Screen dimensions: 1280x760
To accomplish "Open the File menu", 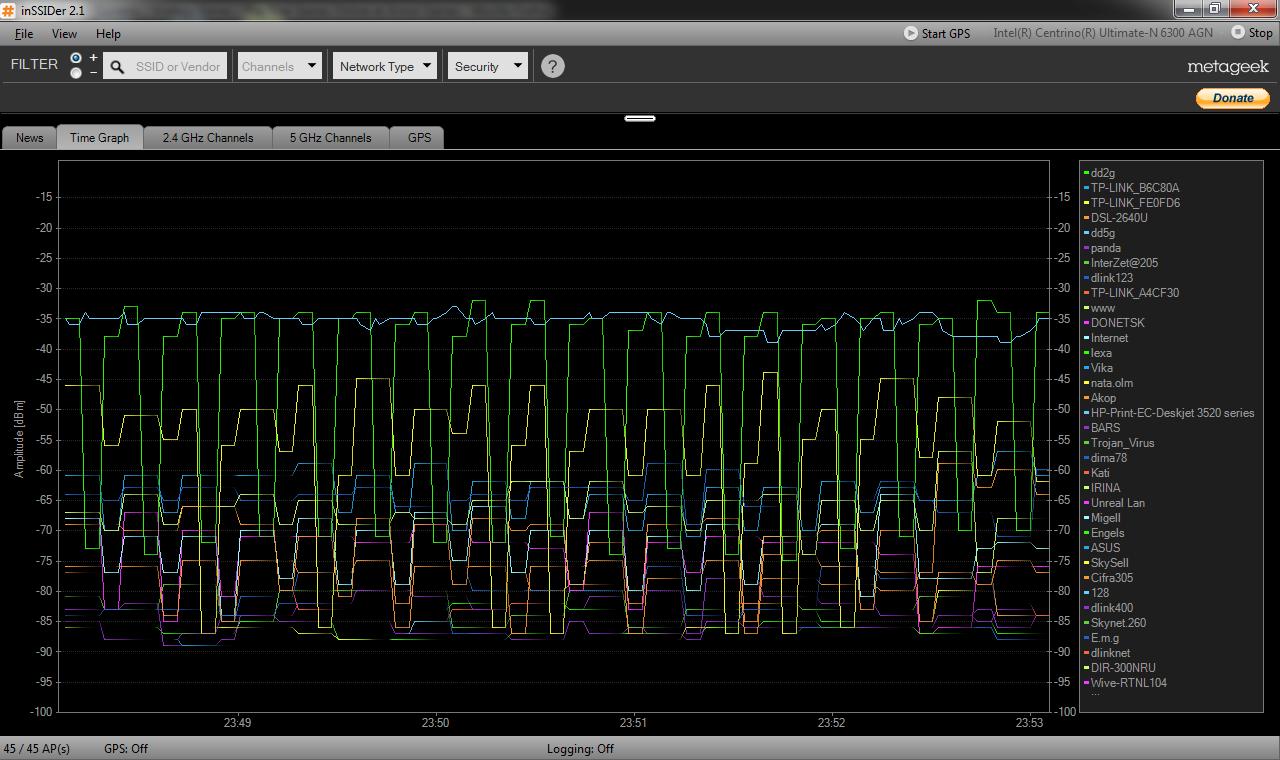I will pyautogui.click(x=24, y=33).
